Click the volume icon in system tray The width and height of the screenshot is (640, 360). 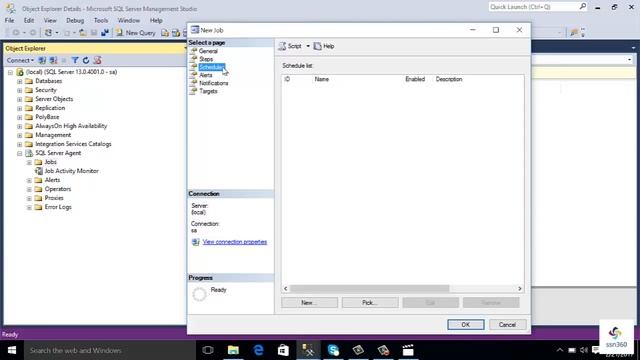point(584,350)
